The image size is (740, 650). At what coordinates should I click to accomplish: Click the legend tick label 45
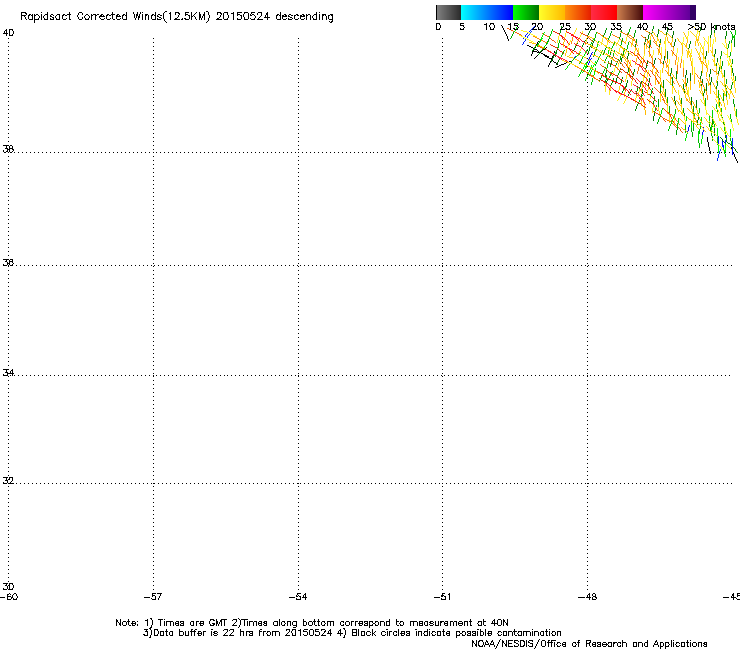coord(667,27)
